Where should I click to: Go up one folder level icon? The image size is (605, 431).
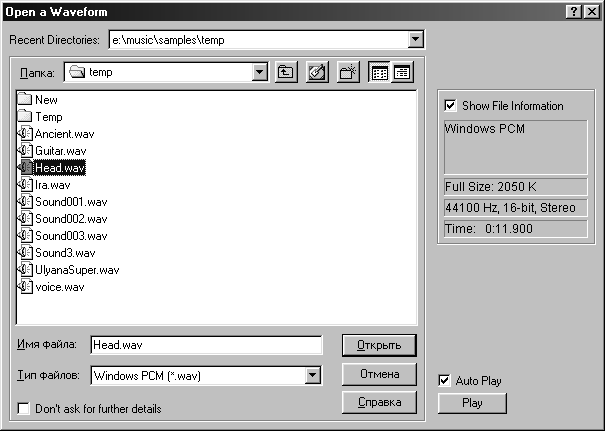[x=286, y=72]
